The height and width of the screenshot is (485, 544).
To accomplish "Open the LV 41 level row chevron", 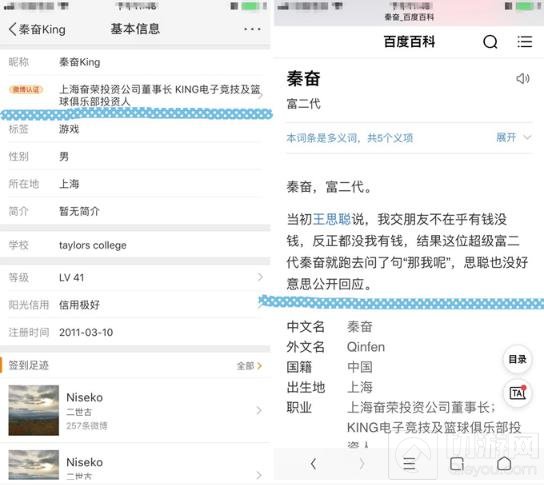I will tap(260, 277).
